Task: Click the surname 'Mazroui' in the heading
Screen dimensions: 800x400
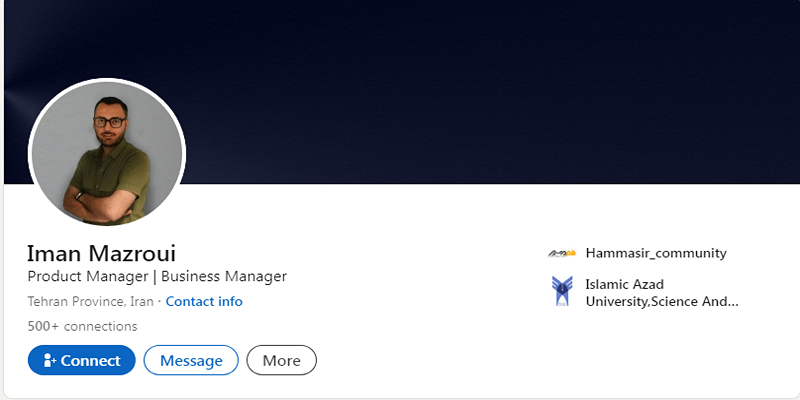Action: (x=132, y=254)
